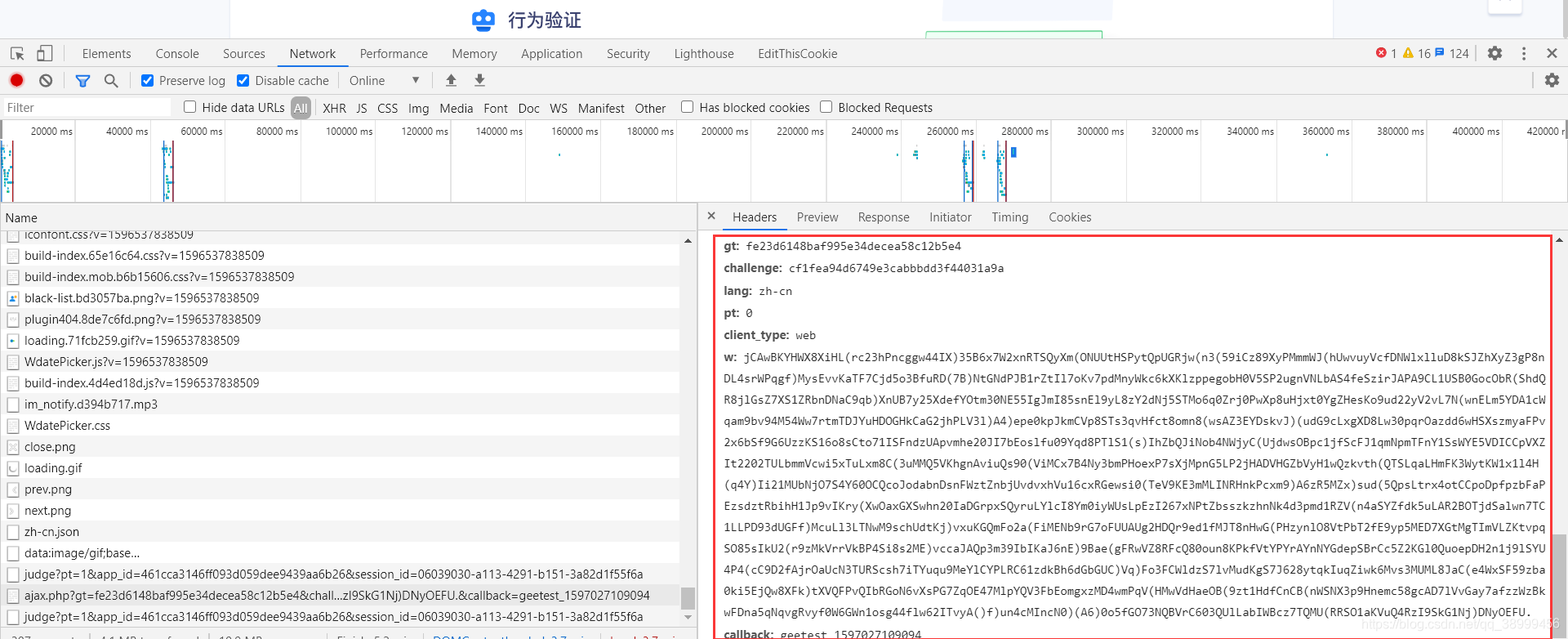The height and width of the screenshot is (639, 1568).
Task: Open the EditThisCookie tab
Action: point(798,53)
